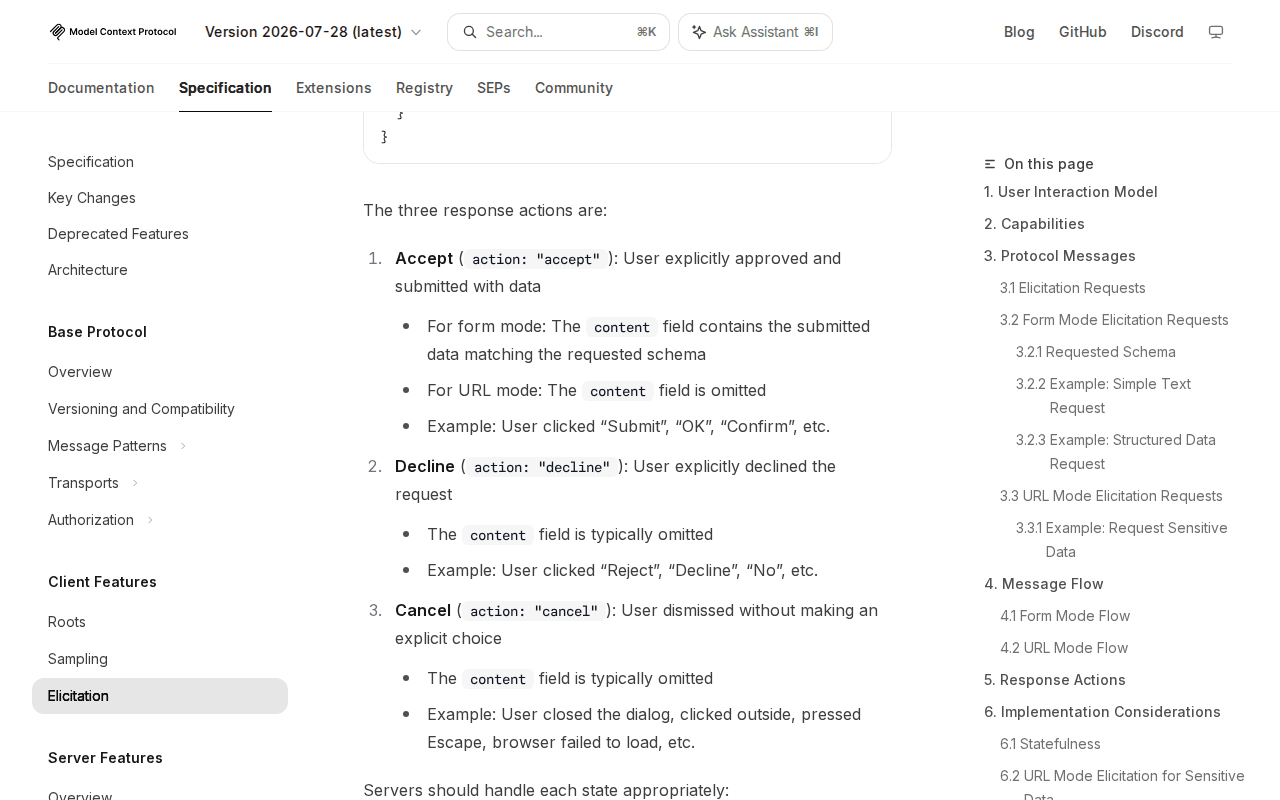Jump to 3.2.3 Example: Structured Data Request
Viewport: 1280px width, 800px height.
(x=1116, y=452)
